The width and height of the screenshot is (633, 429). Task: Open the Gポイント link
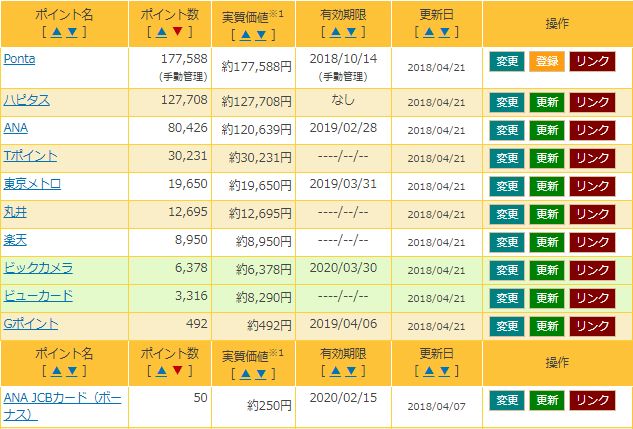tap(31, 324)
